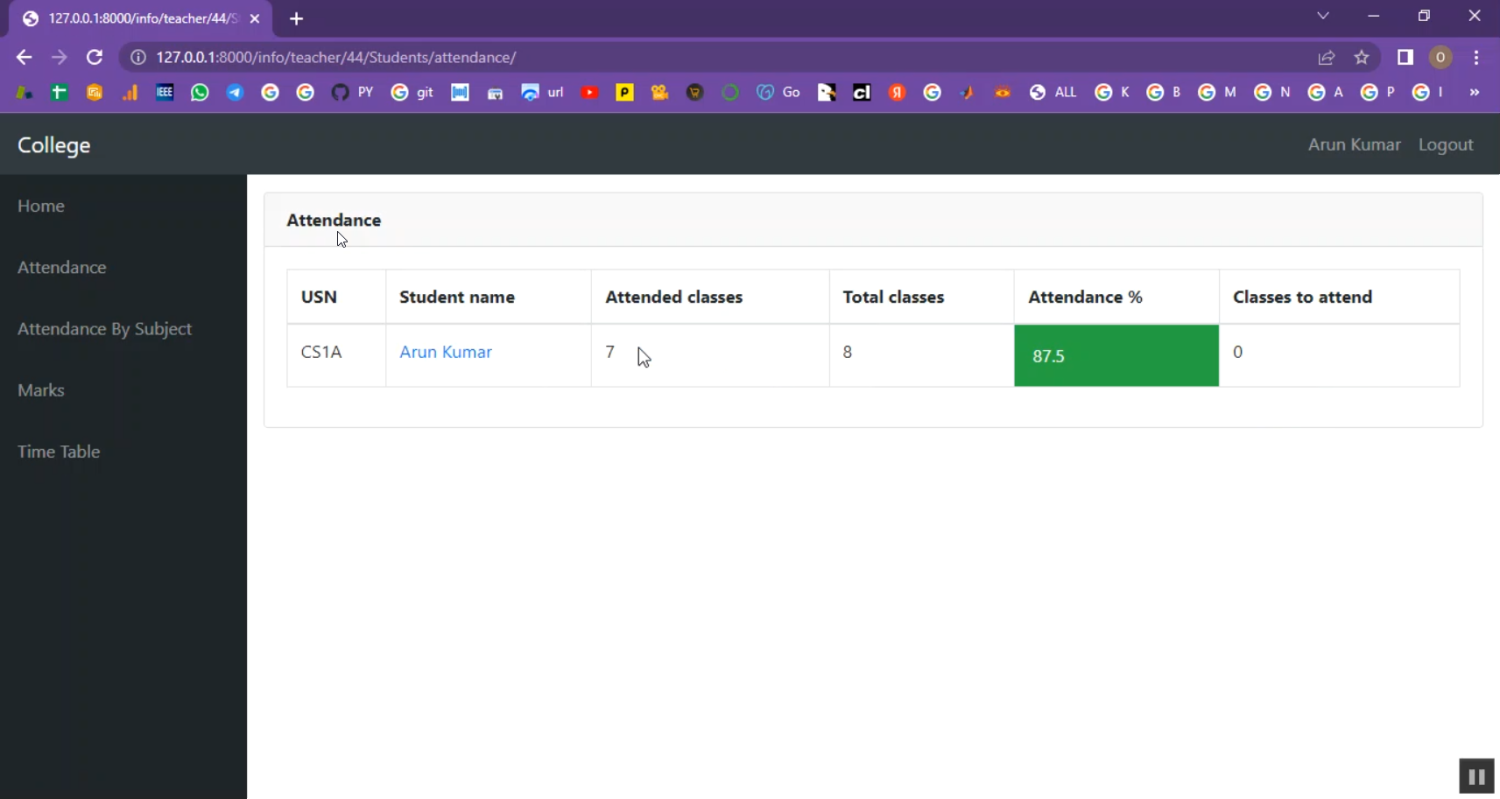This screenshot has height=799, width=1500.
Task: Toggle the browser side panel
Action: 1405,58
